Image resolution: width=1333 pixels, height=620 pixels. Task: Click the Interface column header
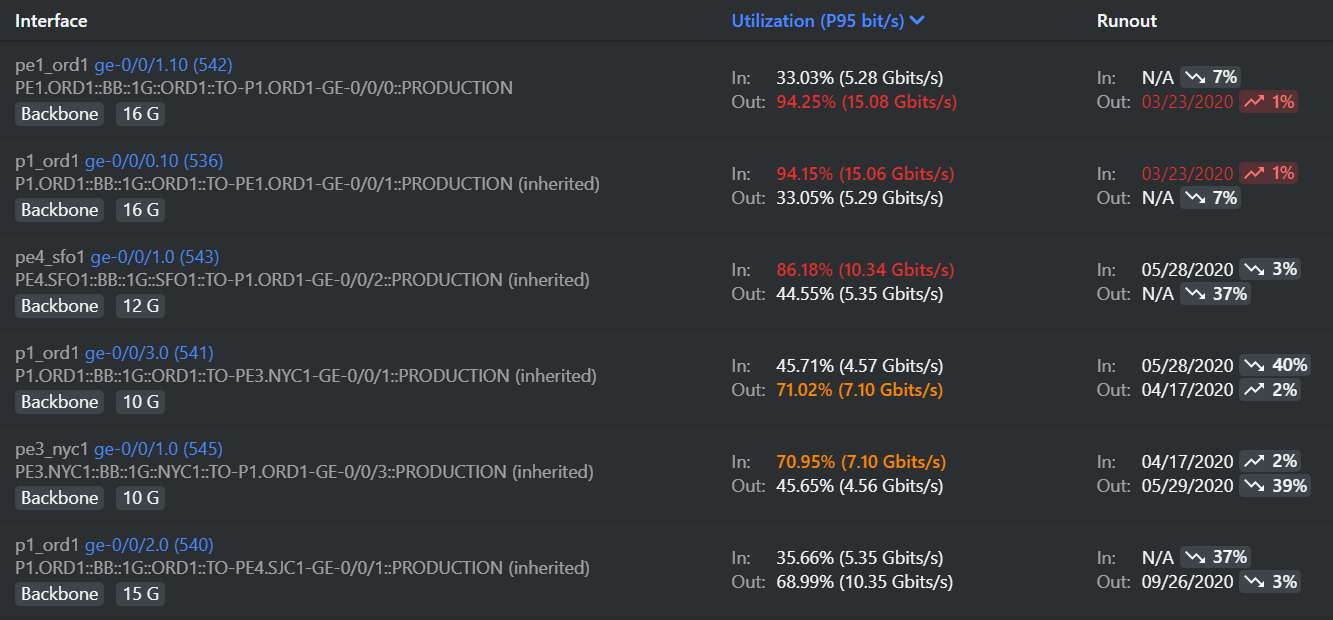pyautogui.click(x=51, y=21)
